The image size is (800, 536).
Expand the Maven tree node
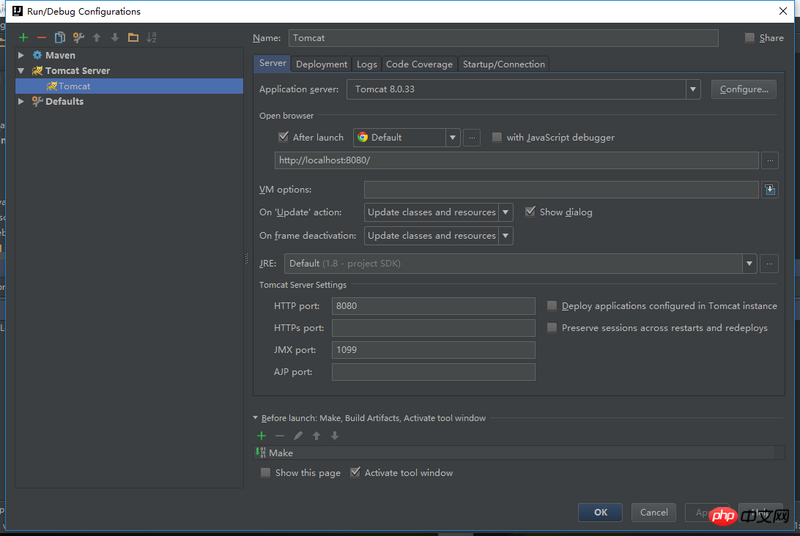click(x=21, y=55)
